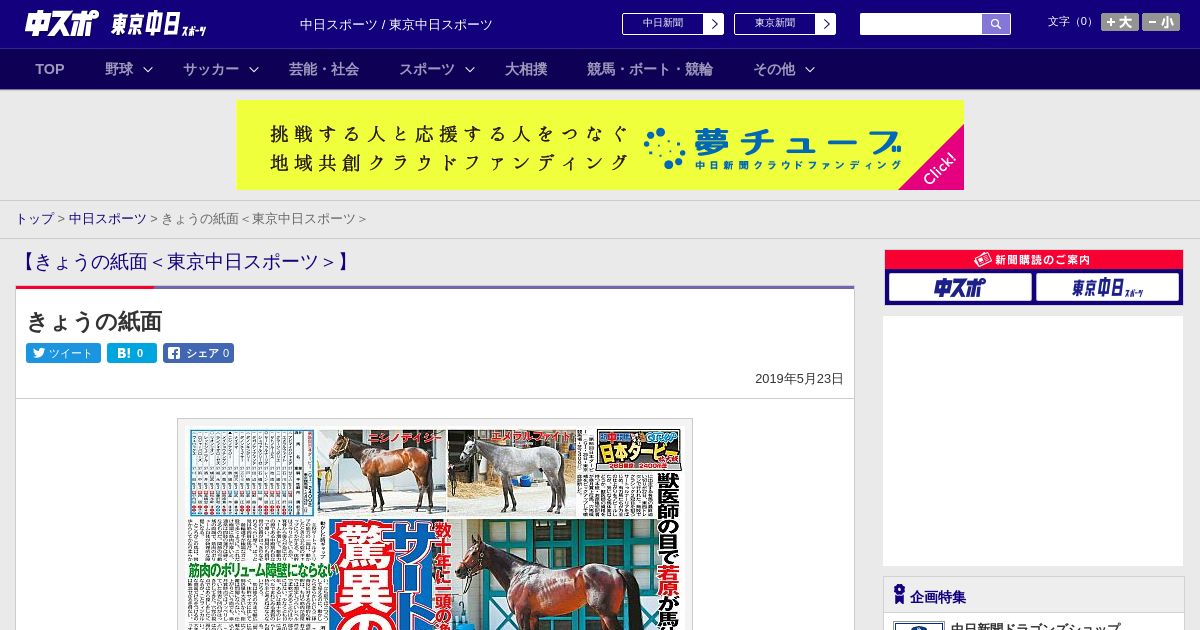This screenshot has height=630, width=1200.
Task: Click the 新聞購読のご案内 banner header
Action: tap(1034, 259)
